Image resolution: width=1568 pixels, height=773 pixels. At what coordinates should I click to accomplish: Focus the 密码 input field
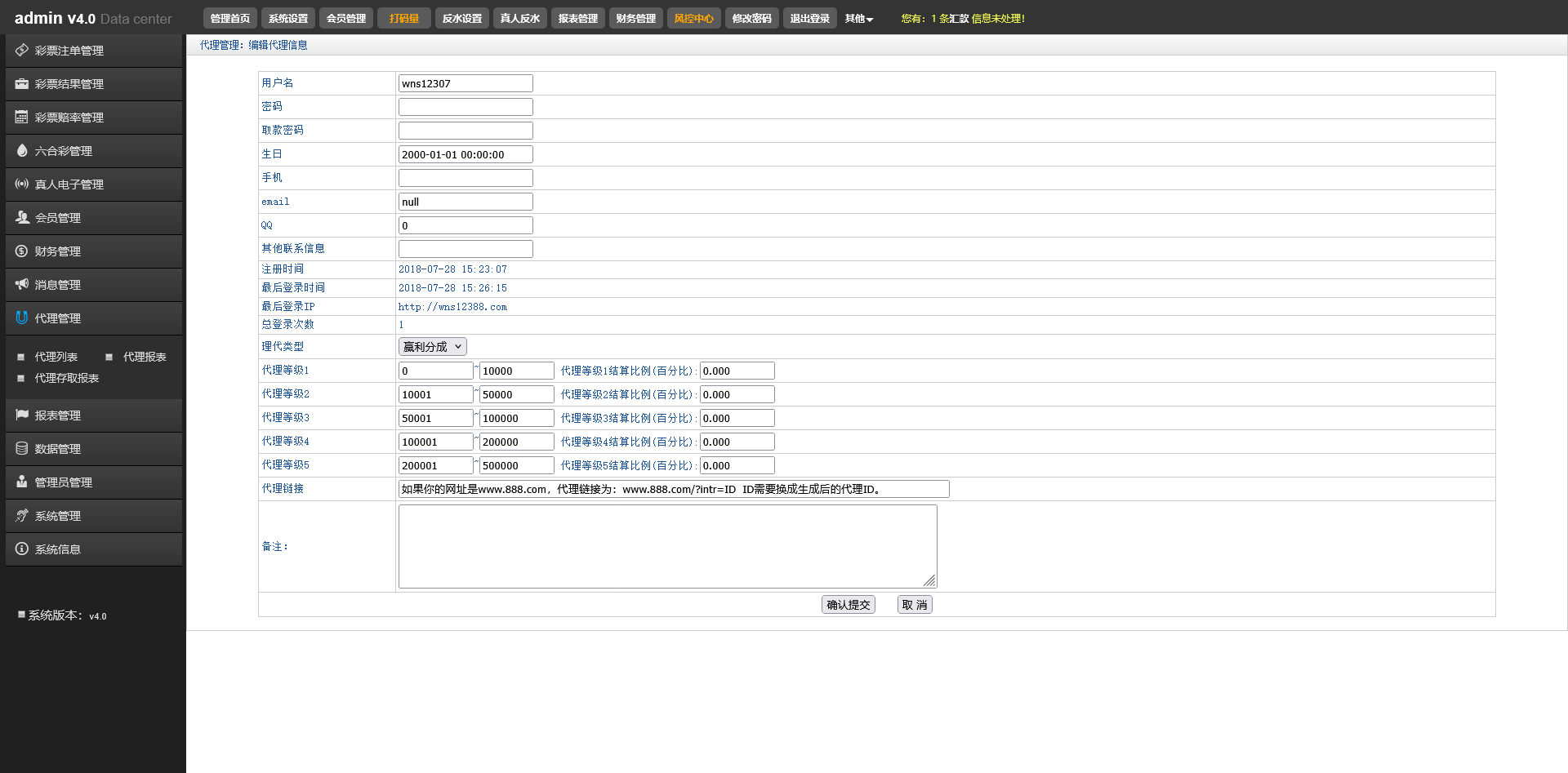coord(465,107)
